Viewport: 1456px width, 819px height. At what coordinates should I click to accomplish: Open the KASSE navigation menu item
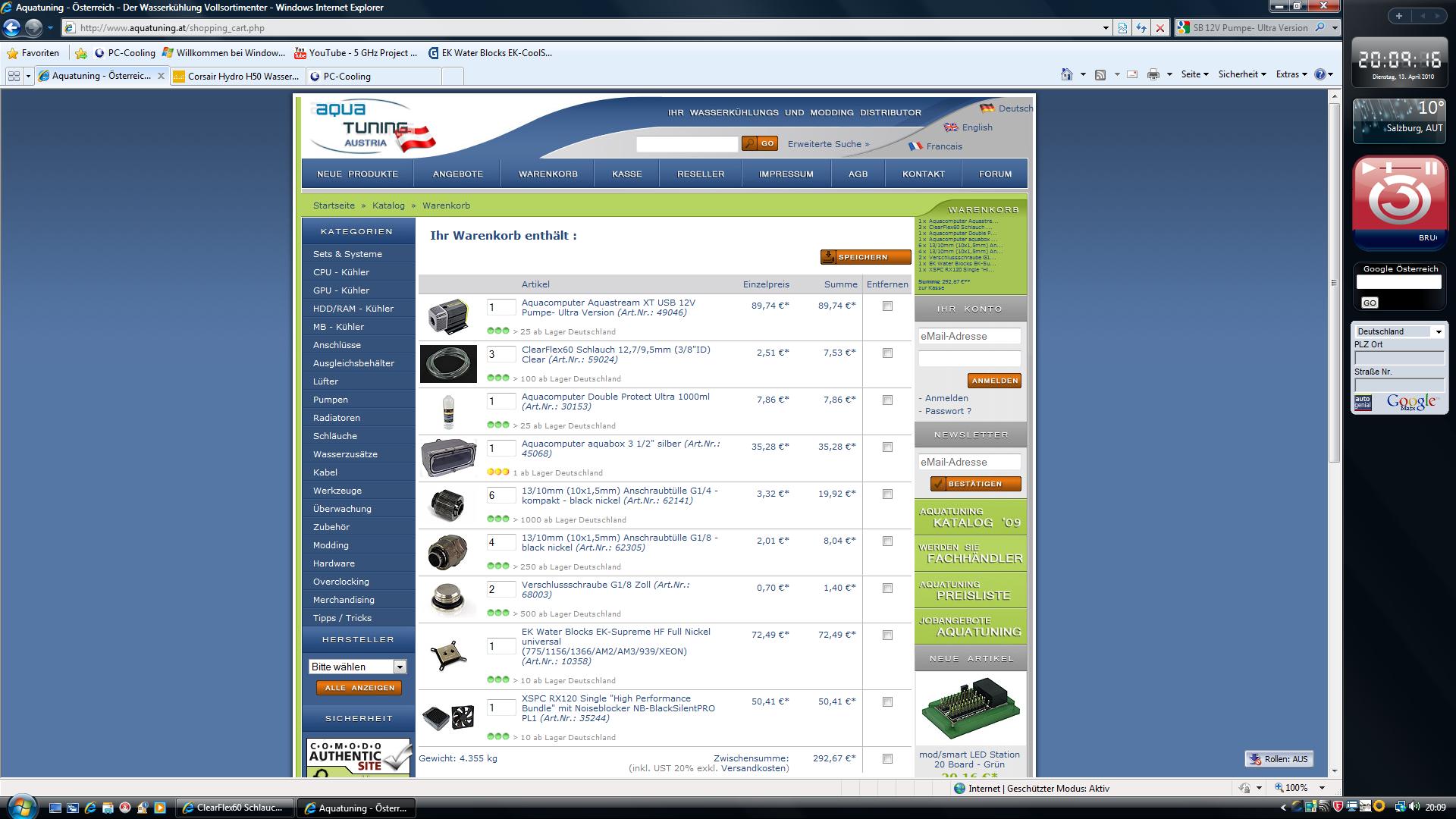click(x=627, y=174)
